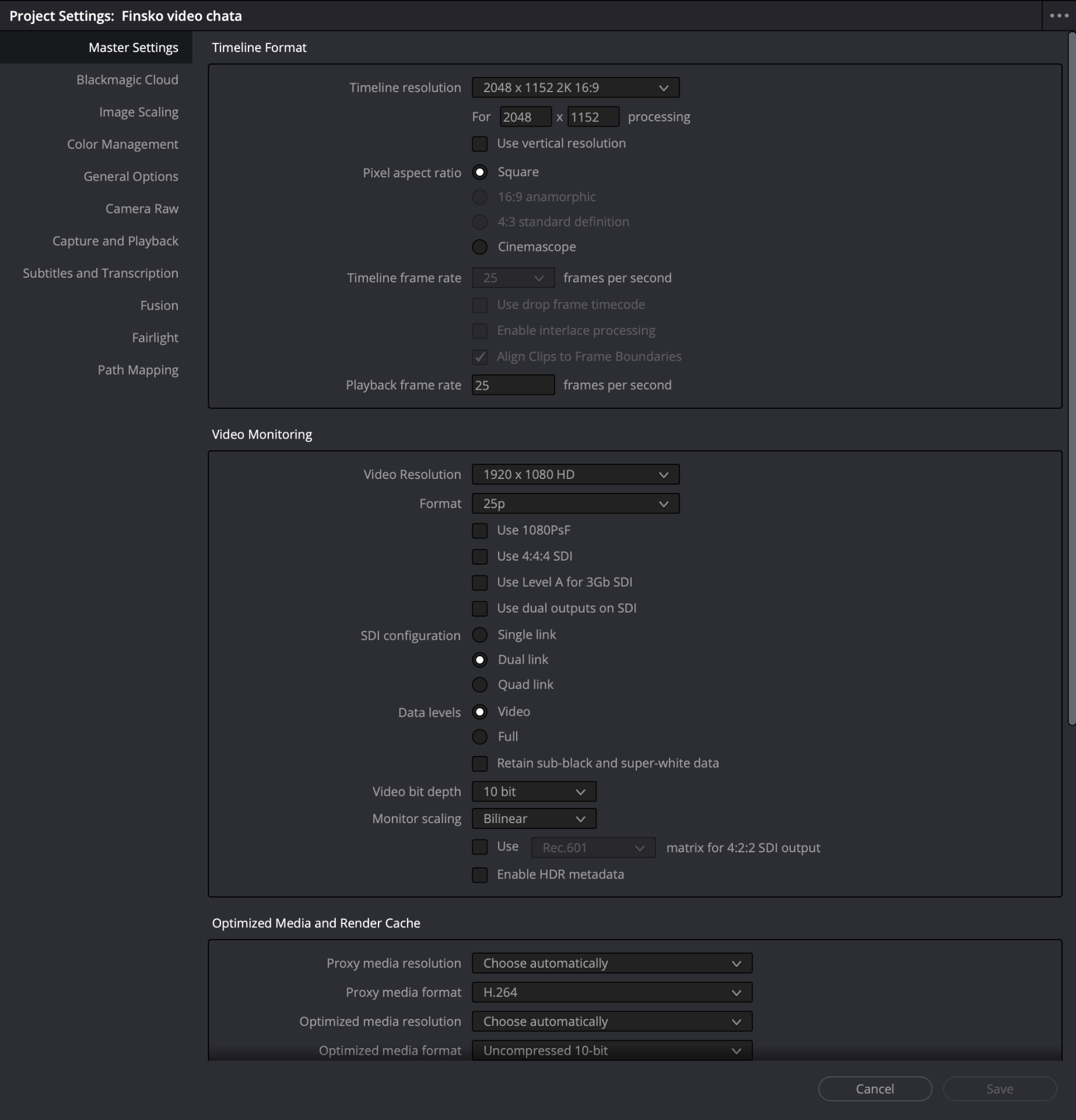
Task: Open the Video bit depth dropdown
Action: tap(534, 792)
